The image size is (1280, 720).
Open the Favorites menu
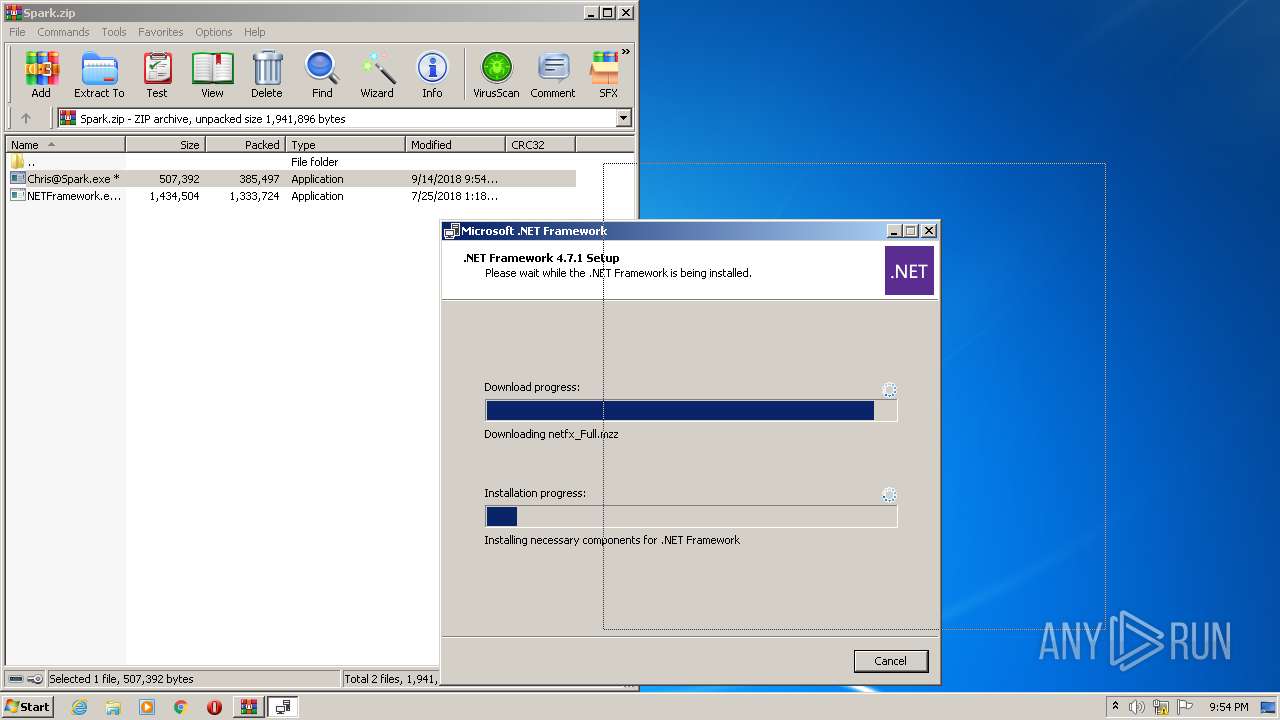coord(161,32)
